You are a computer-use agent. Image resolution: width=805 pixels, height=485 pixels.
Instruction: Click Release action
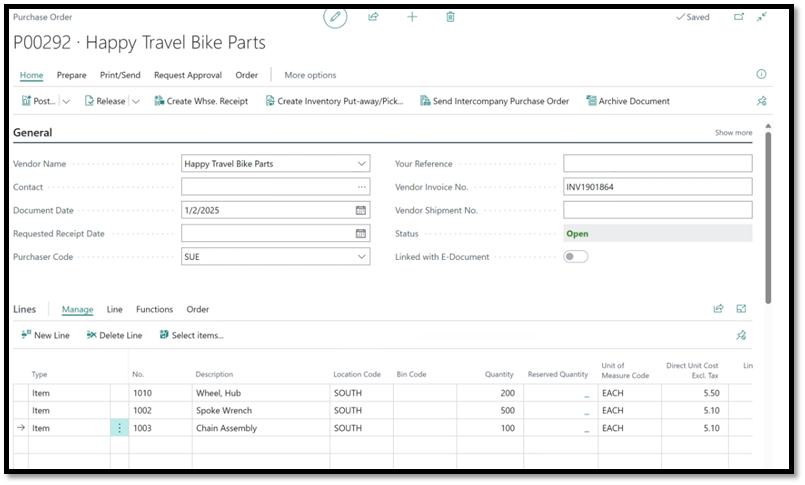105,101
